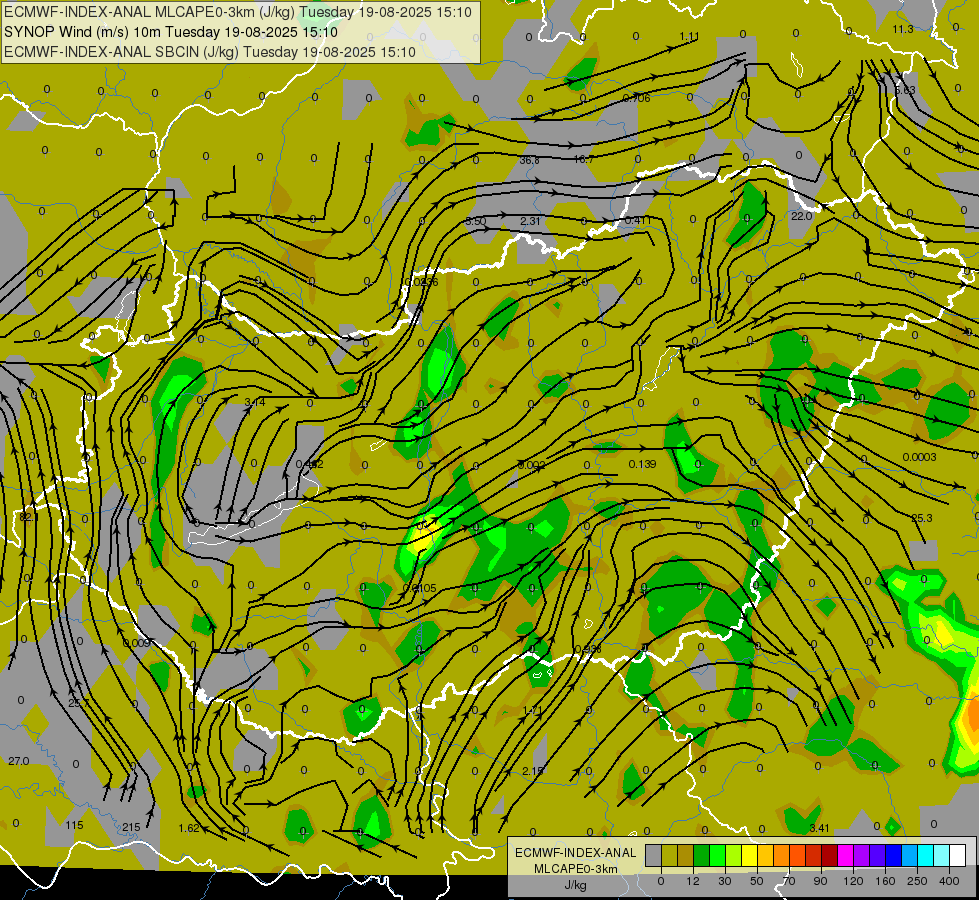Screen dimensions: 979x900
Task: Click the legend tick label 250
Action: click(917, 881)
